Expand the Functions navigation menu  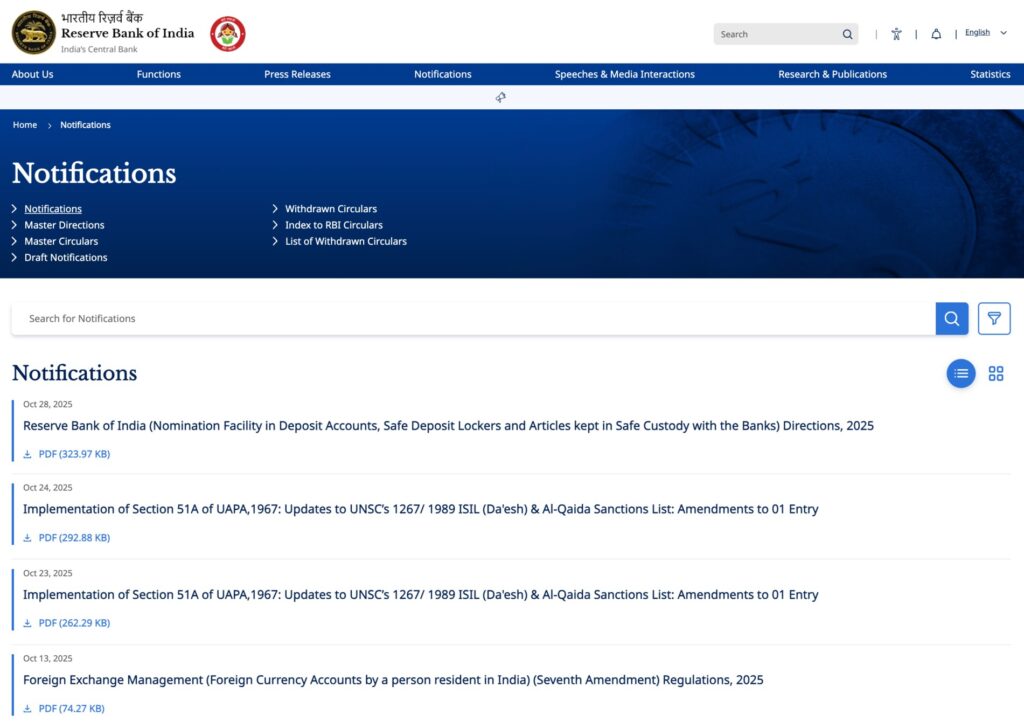159,74
